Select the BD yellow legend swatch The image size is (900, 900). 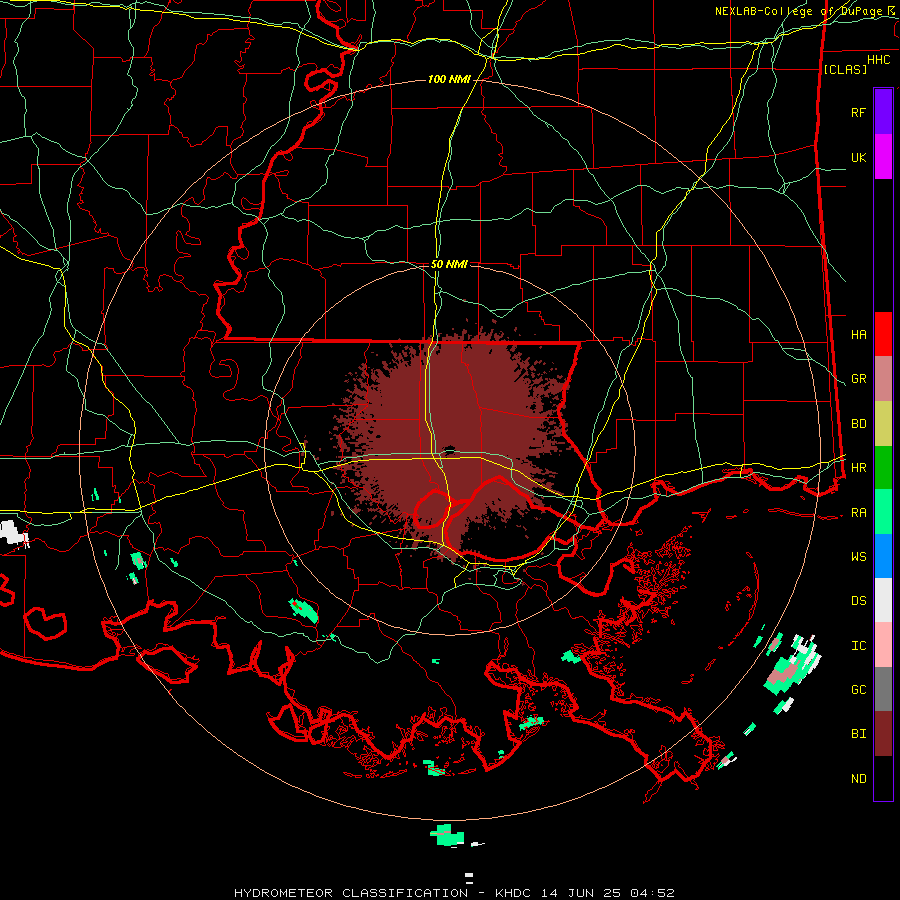tap(883, 424)
